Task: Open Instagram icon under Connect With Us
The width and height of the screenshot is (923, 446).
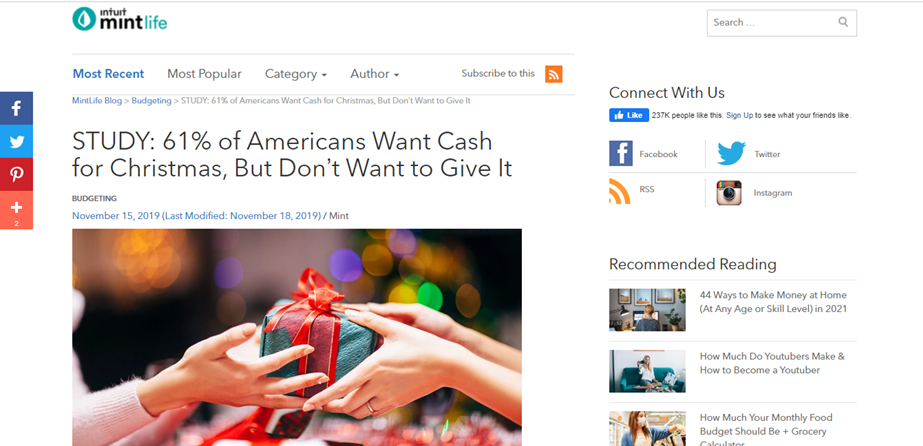Action: [x=729, y=193]
